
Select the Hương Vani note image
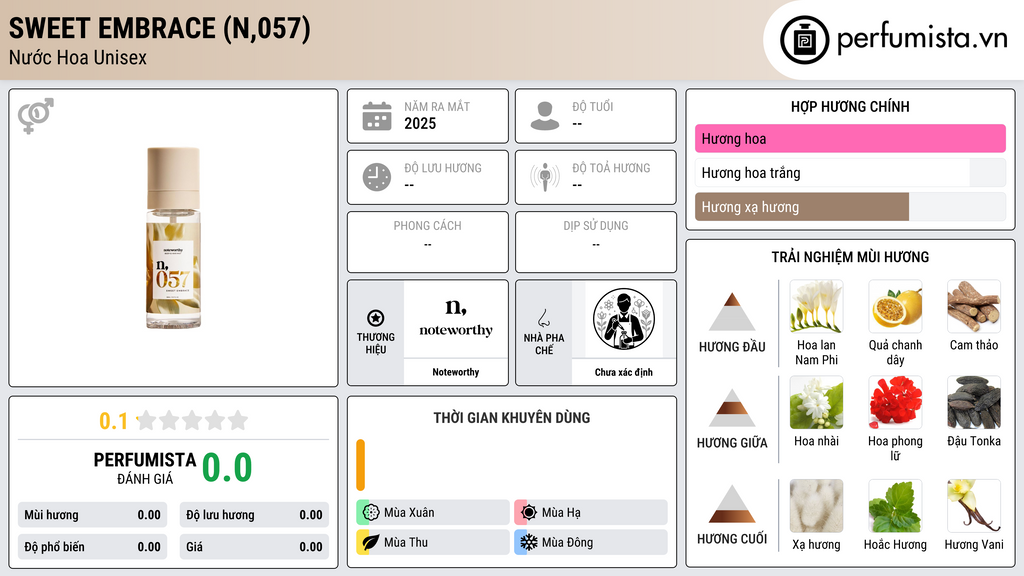[x=974, y=506]
